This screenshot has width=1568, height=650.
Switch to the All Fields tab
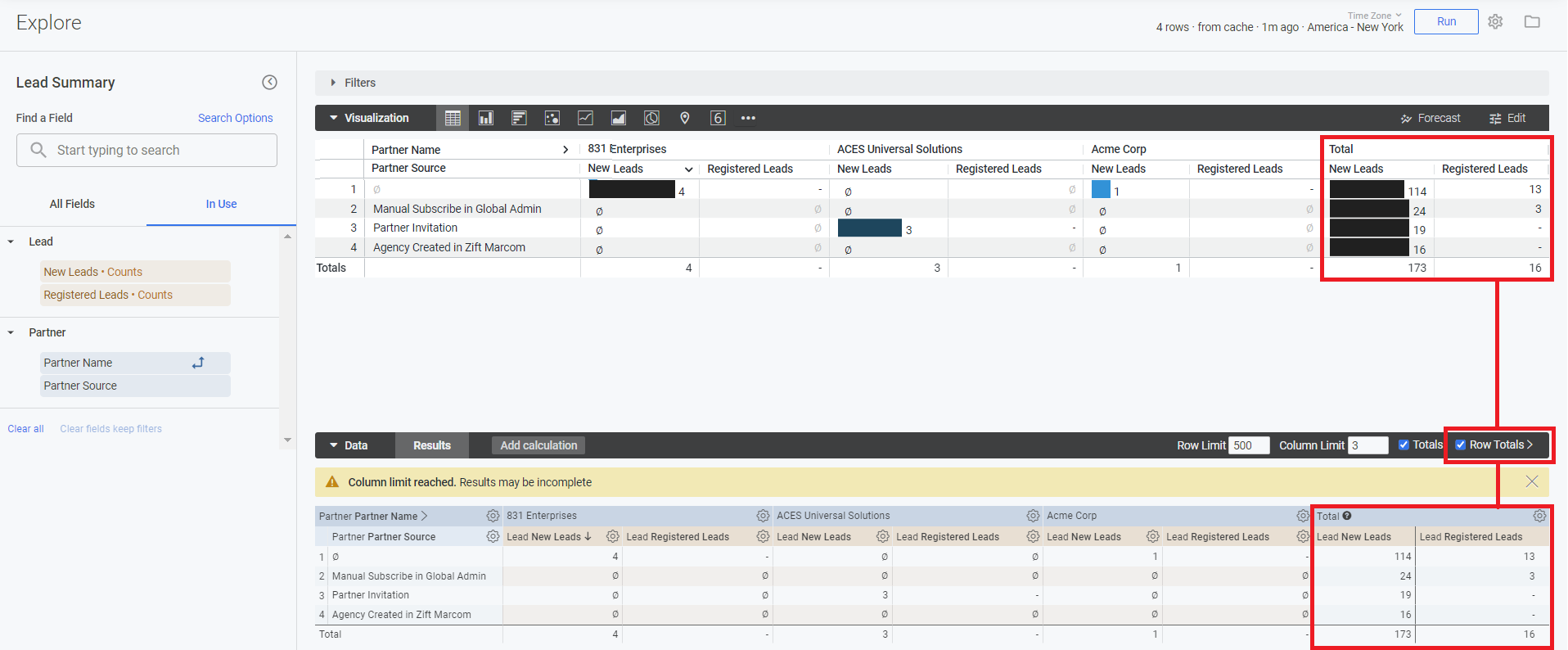click(72, 204)
